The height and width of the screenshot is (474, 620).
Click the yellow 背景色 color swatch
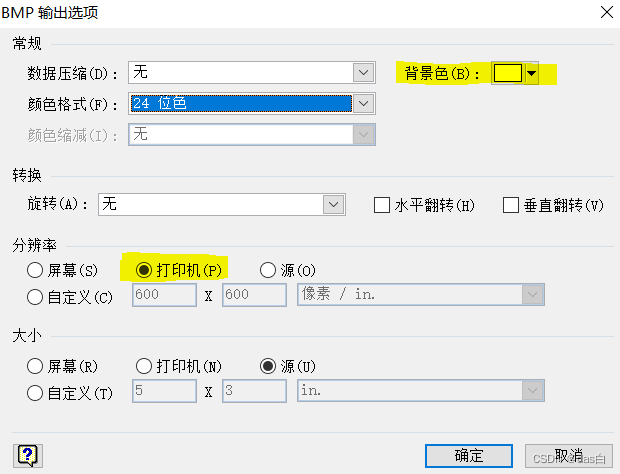(x=508, y=73)
